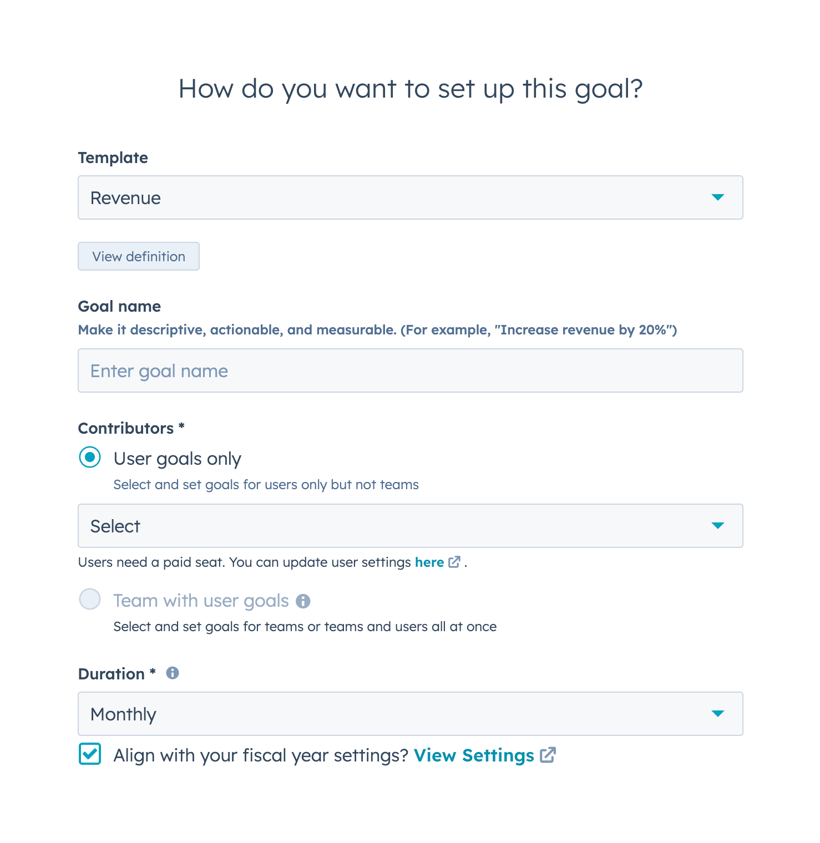Click the View definition button
Viewport: 820px width, 843px height.
pyautogui.click(x=138, y=256)
